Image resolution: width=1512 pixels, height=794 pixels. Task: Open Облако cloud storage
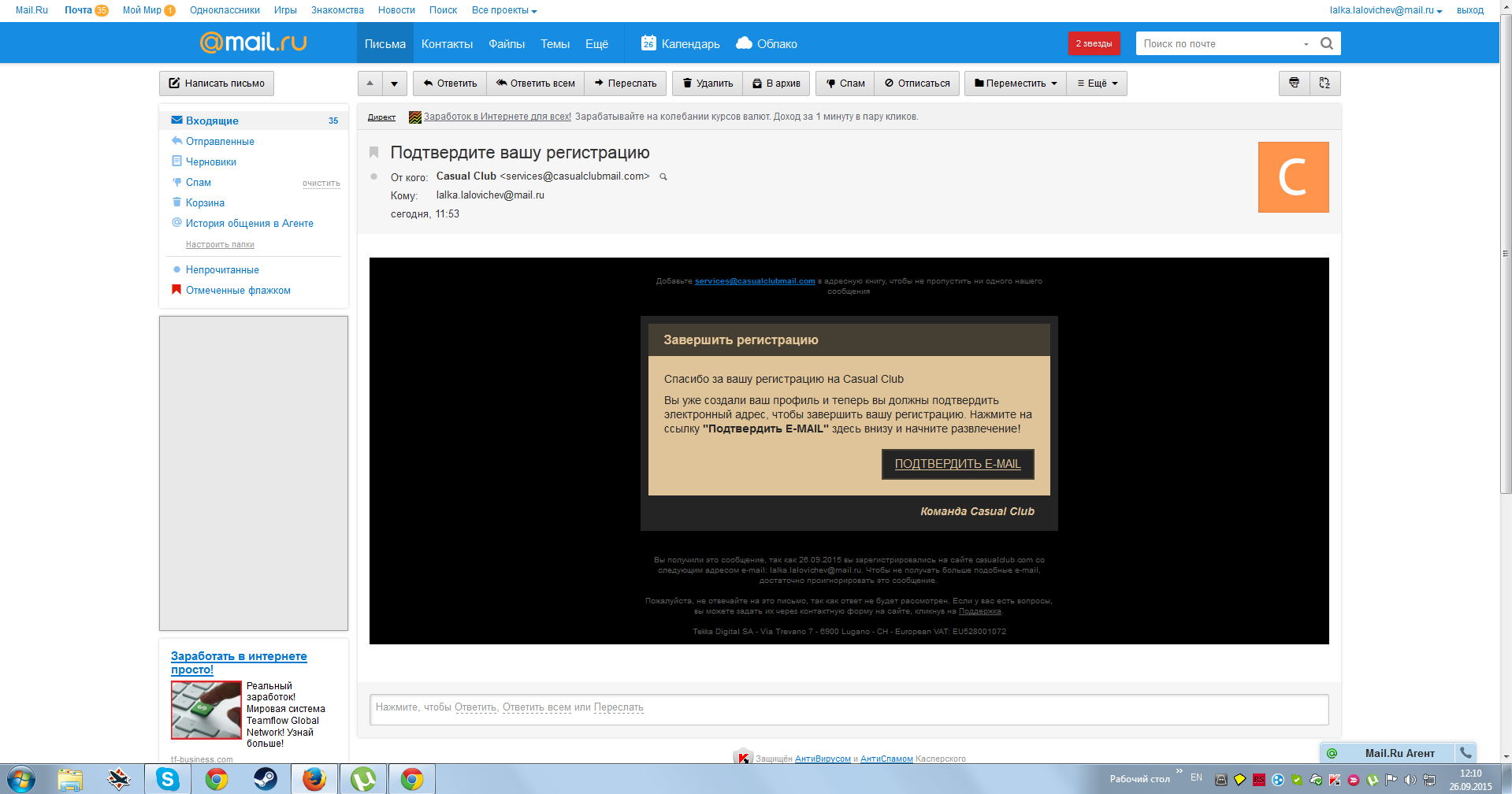pos(767,44)
